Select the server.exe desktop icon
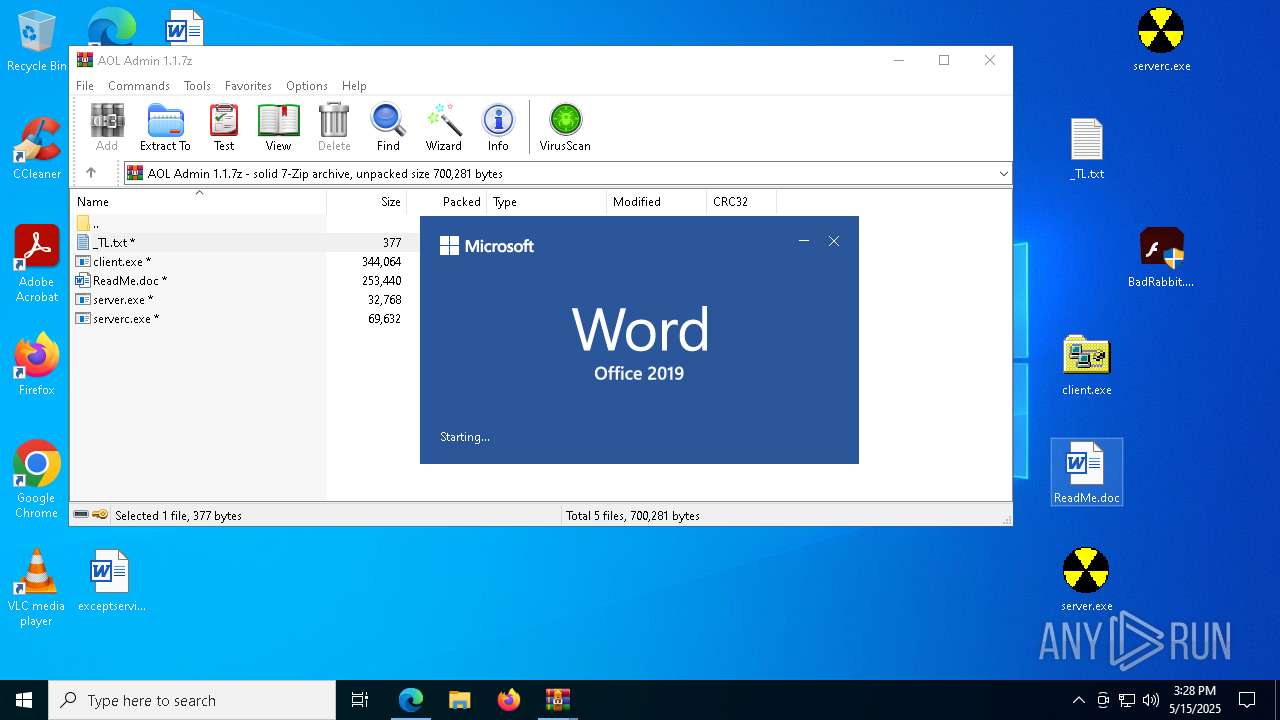The image size is (1280, 720). click(1086, 580)
